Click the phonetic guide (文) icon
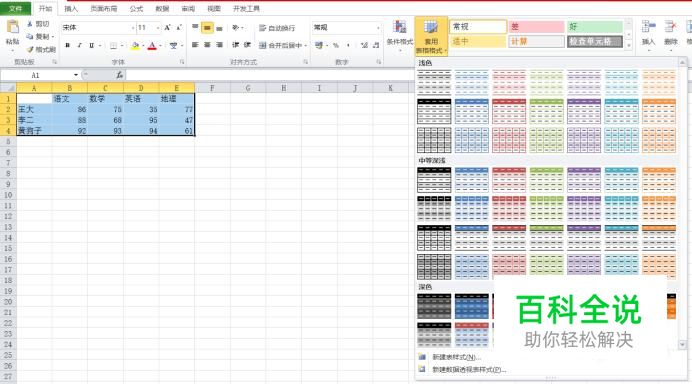Screen dimensions: 692x384 point(173,45)
